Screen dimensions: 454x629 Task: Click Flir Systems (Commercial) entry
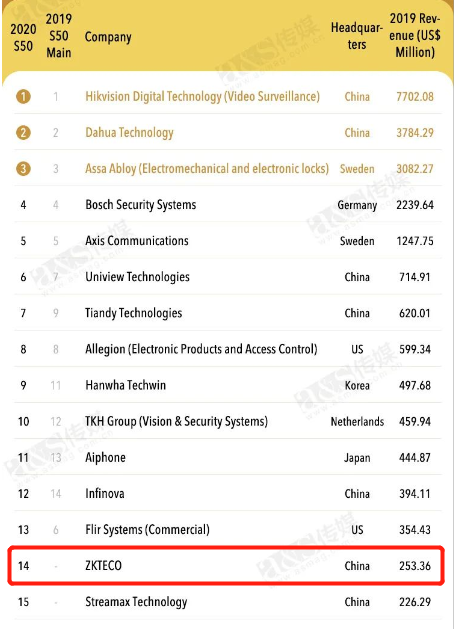[x=147, y=530]
